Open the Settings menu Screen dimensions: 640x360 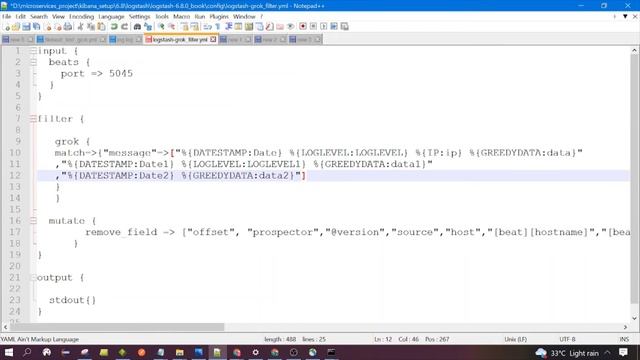pos(140,17)
